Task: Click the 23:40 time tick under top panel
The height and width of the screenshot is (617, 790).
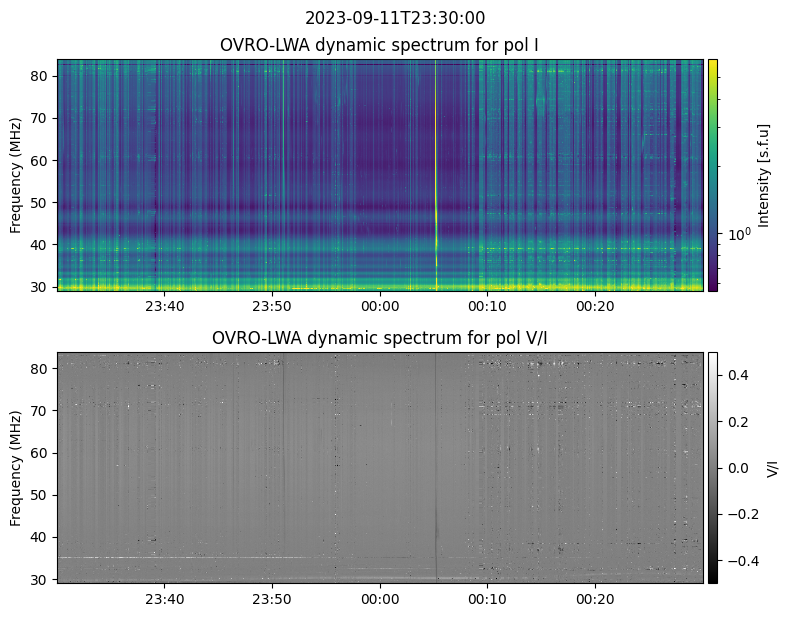Action: pyautogui.click(x=164, y=306)
